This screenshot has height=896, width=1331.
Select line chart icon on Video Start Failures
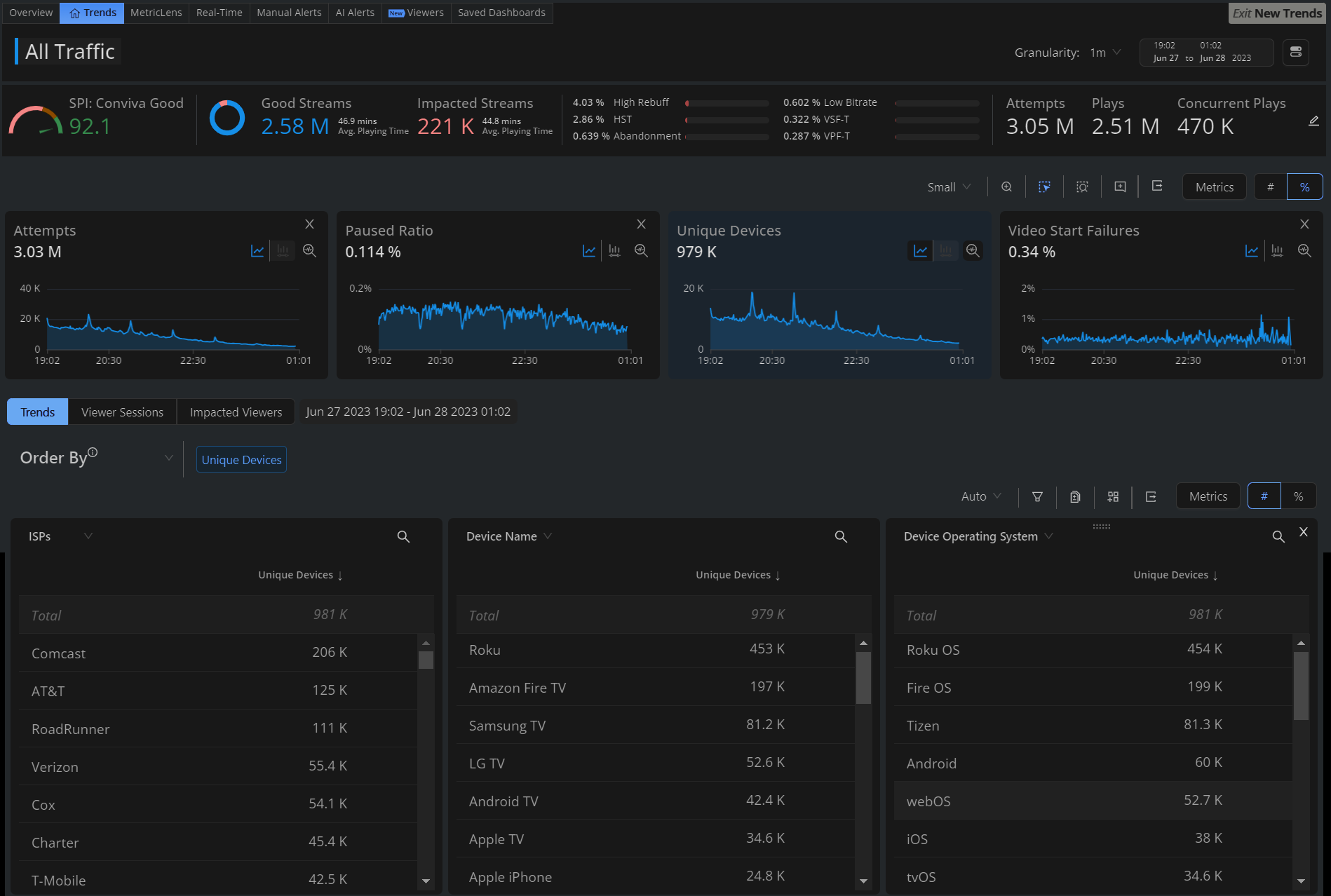tap(1251, 251)
